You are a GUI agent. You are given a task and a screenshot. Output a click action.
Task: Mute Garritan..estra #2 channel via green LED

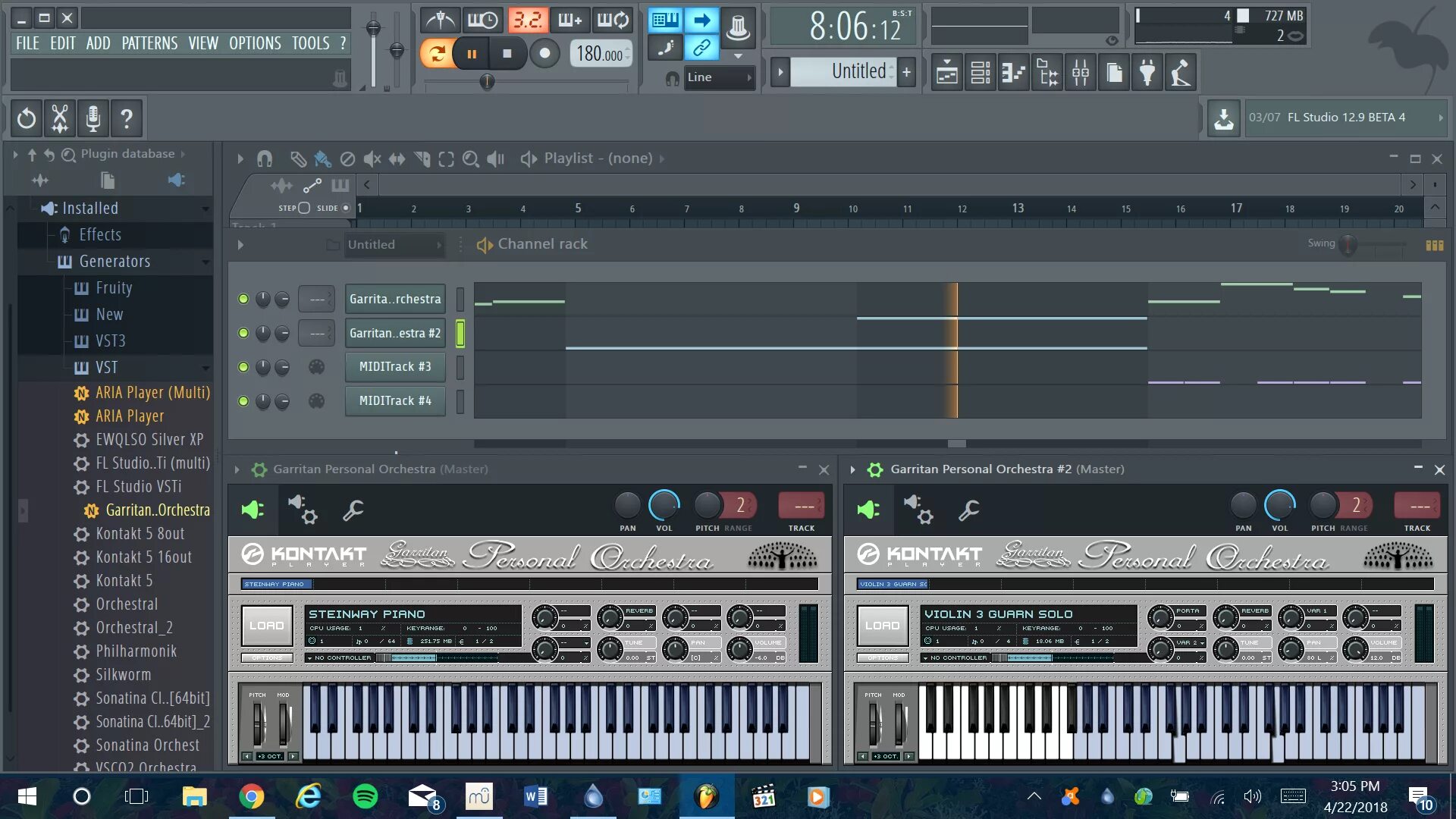(x=243, y=333)
